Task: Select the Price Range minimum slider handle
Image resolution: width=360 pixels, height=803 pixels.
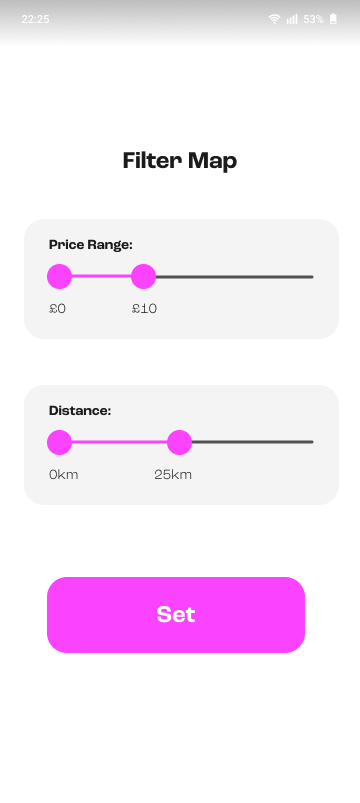Action: click(x=59, y=277)
